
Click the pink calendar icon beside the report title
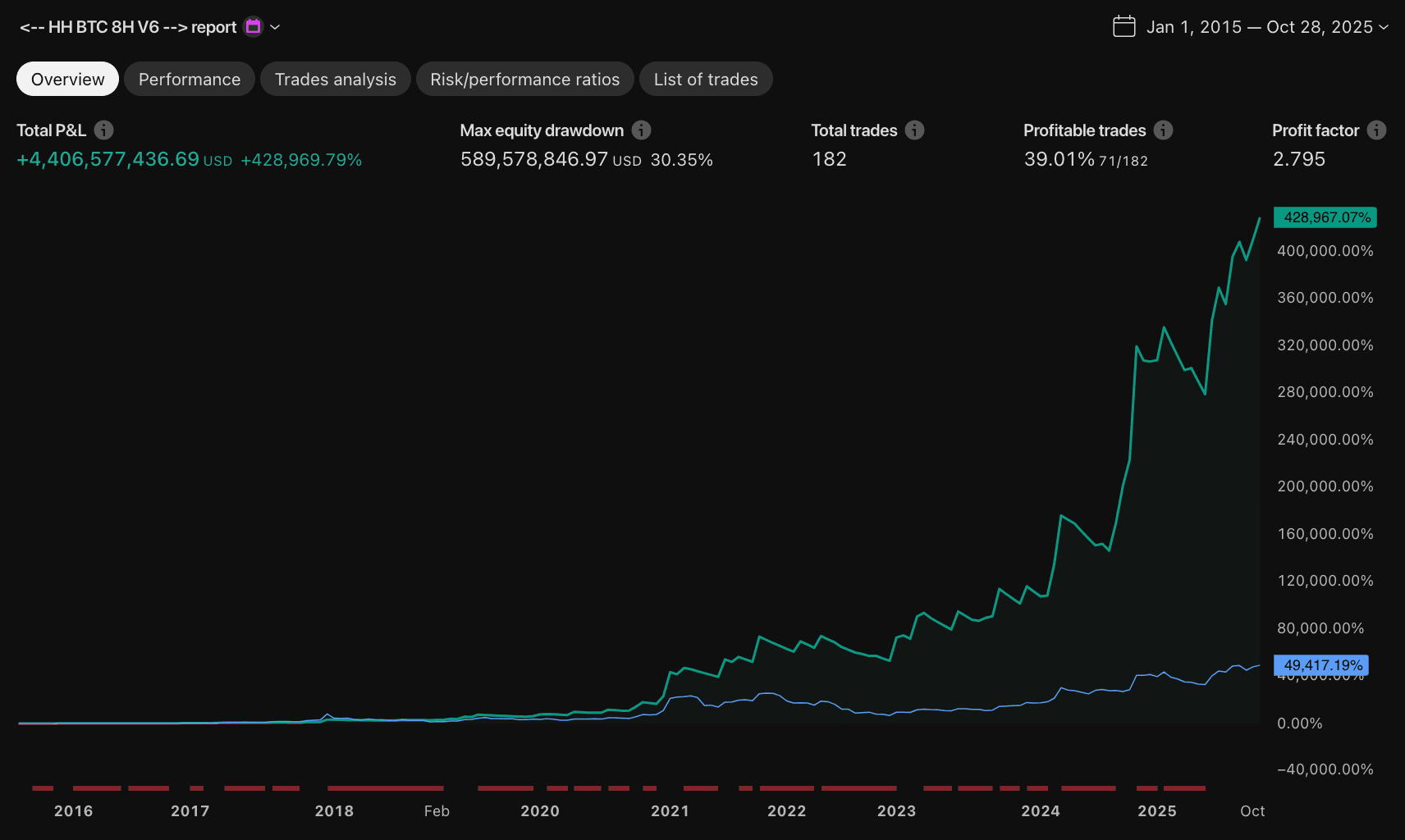tap(253, 26)
